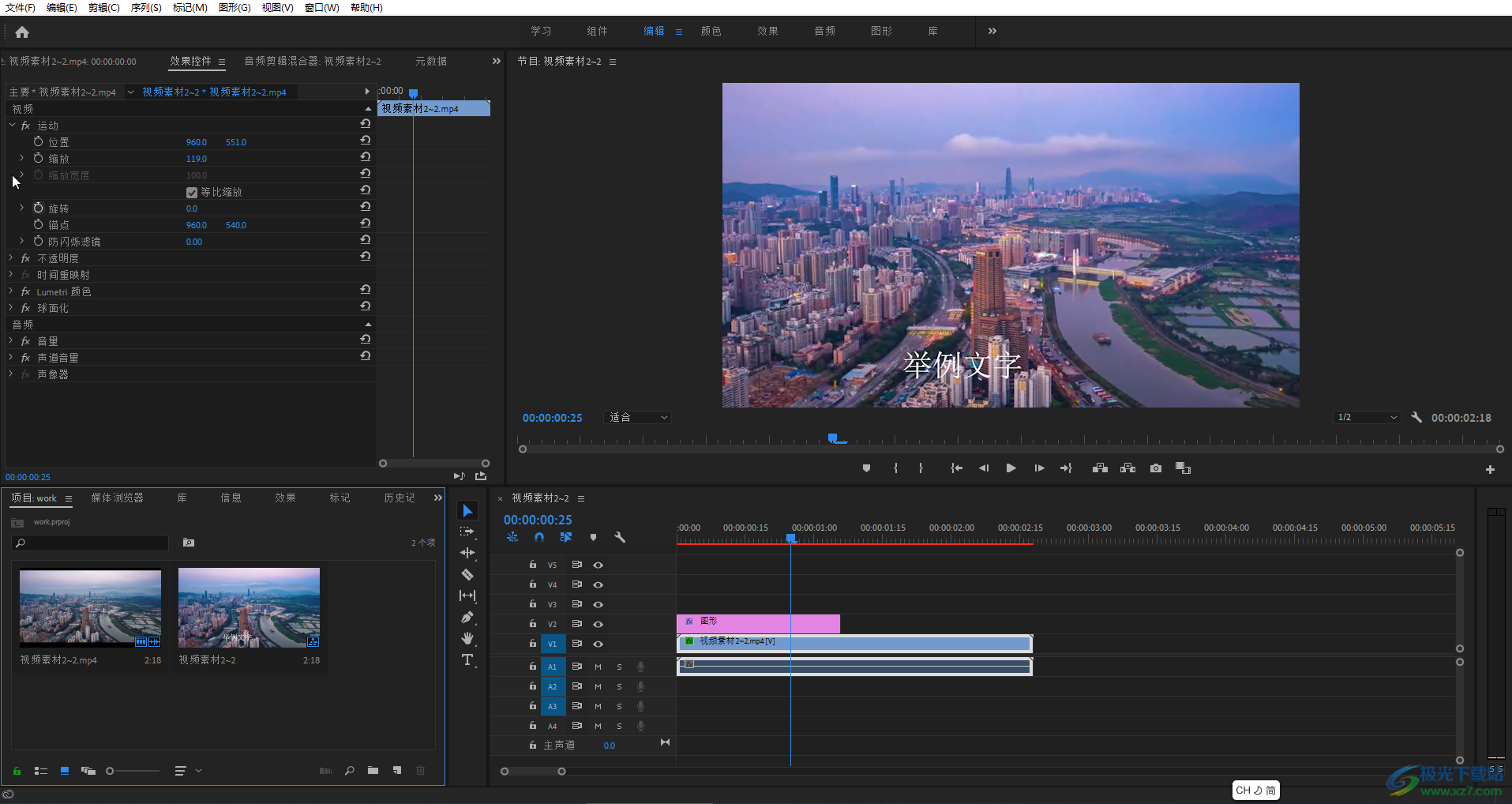Select the Pen tool

467,617
